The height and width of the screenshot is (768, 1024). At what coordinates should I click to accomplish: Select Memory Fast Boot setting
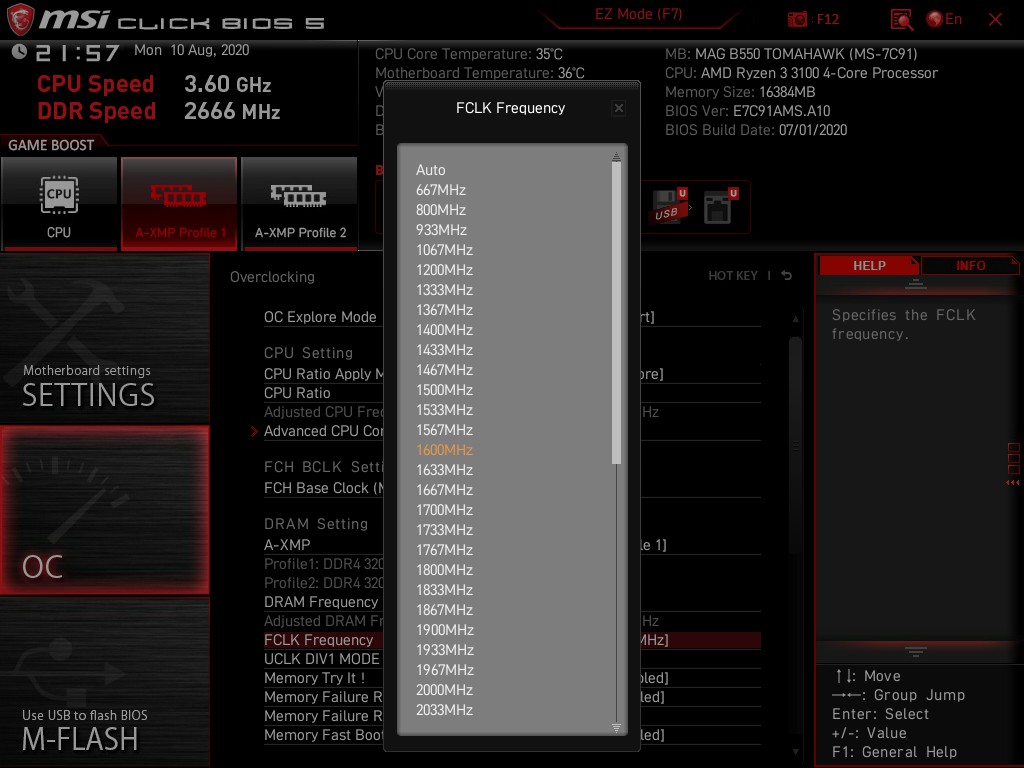click(323, 735)
